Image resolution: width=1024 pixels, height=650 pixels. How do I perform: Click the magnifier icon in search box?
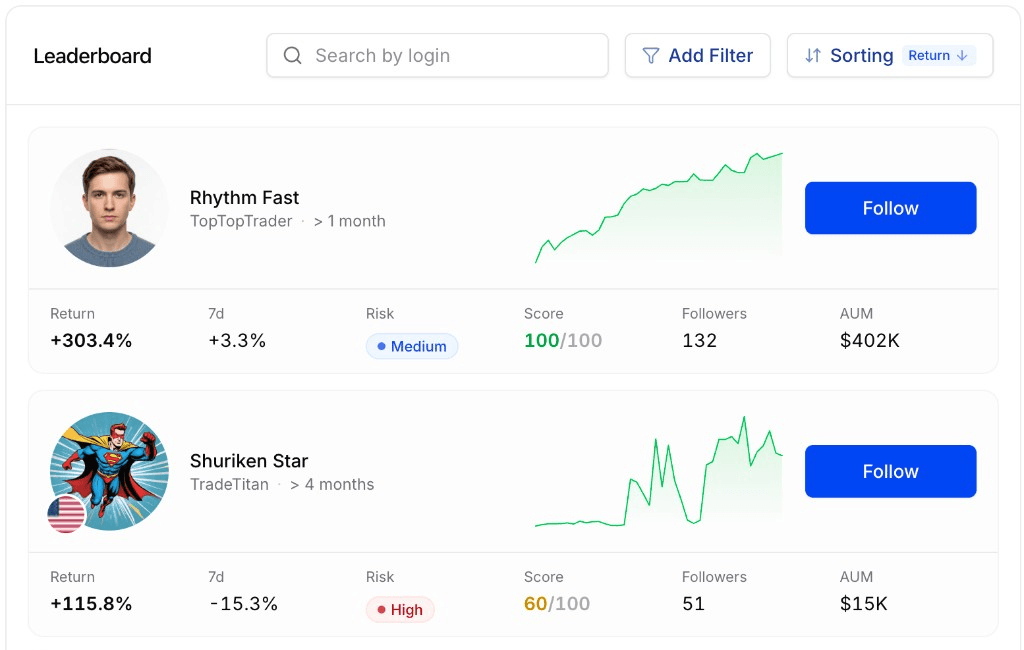[x=293, y=56]
